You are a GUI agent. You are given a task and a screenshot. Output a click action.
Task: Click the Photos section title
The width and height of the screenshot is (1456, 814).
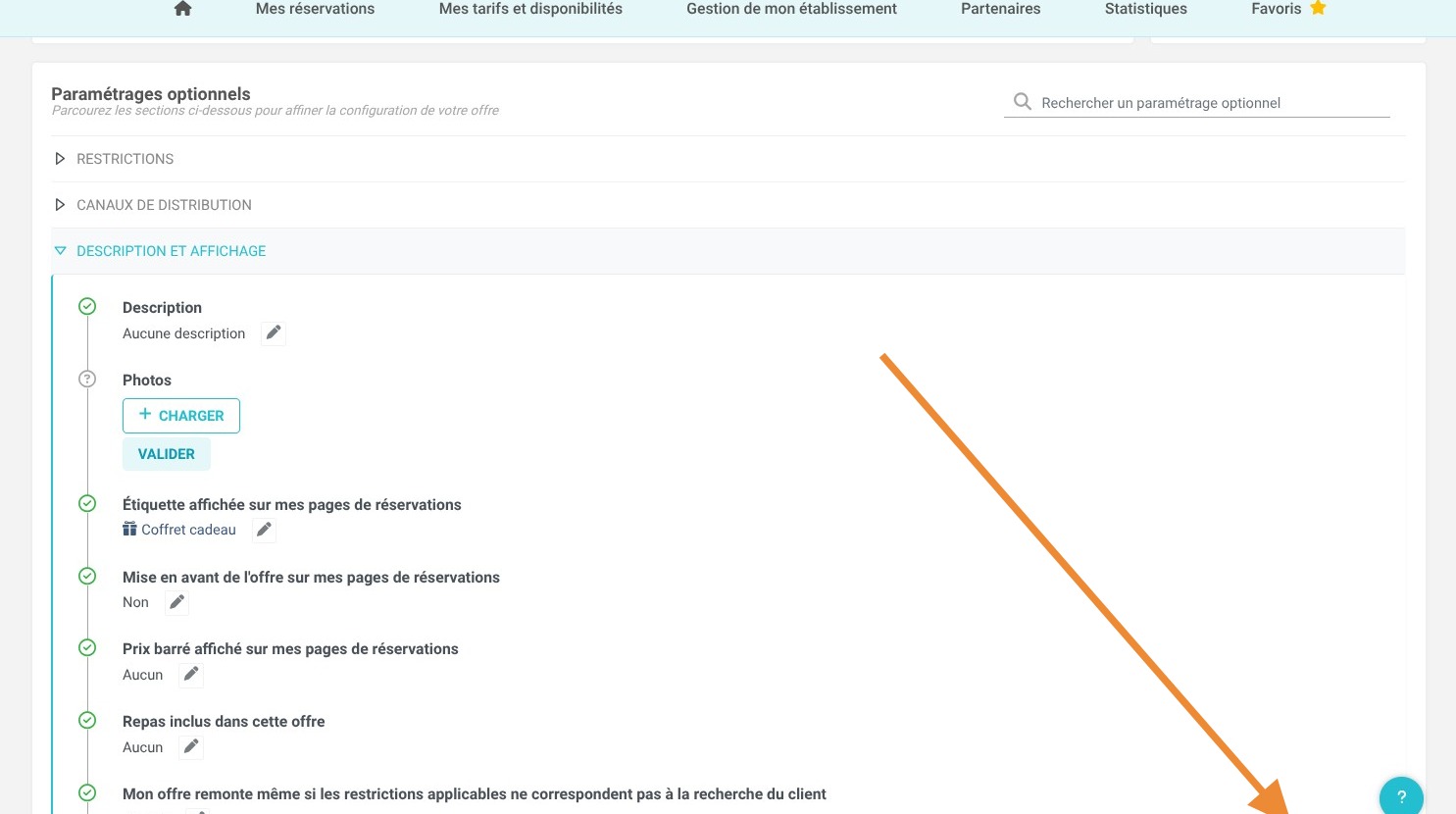[x=147, y=381]
